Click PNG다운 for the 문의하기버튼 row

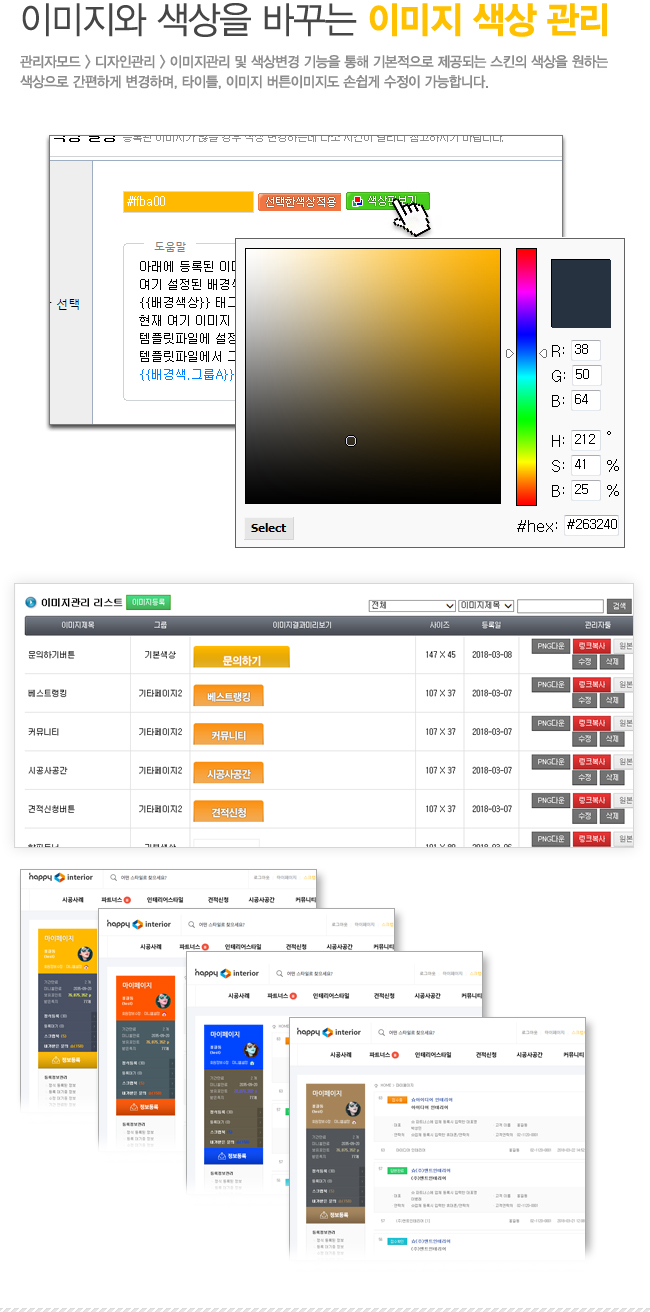click(551, 646)
